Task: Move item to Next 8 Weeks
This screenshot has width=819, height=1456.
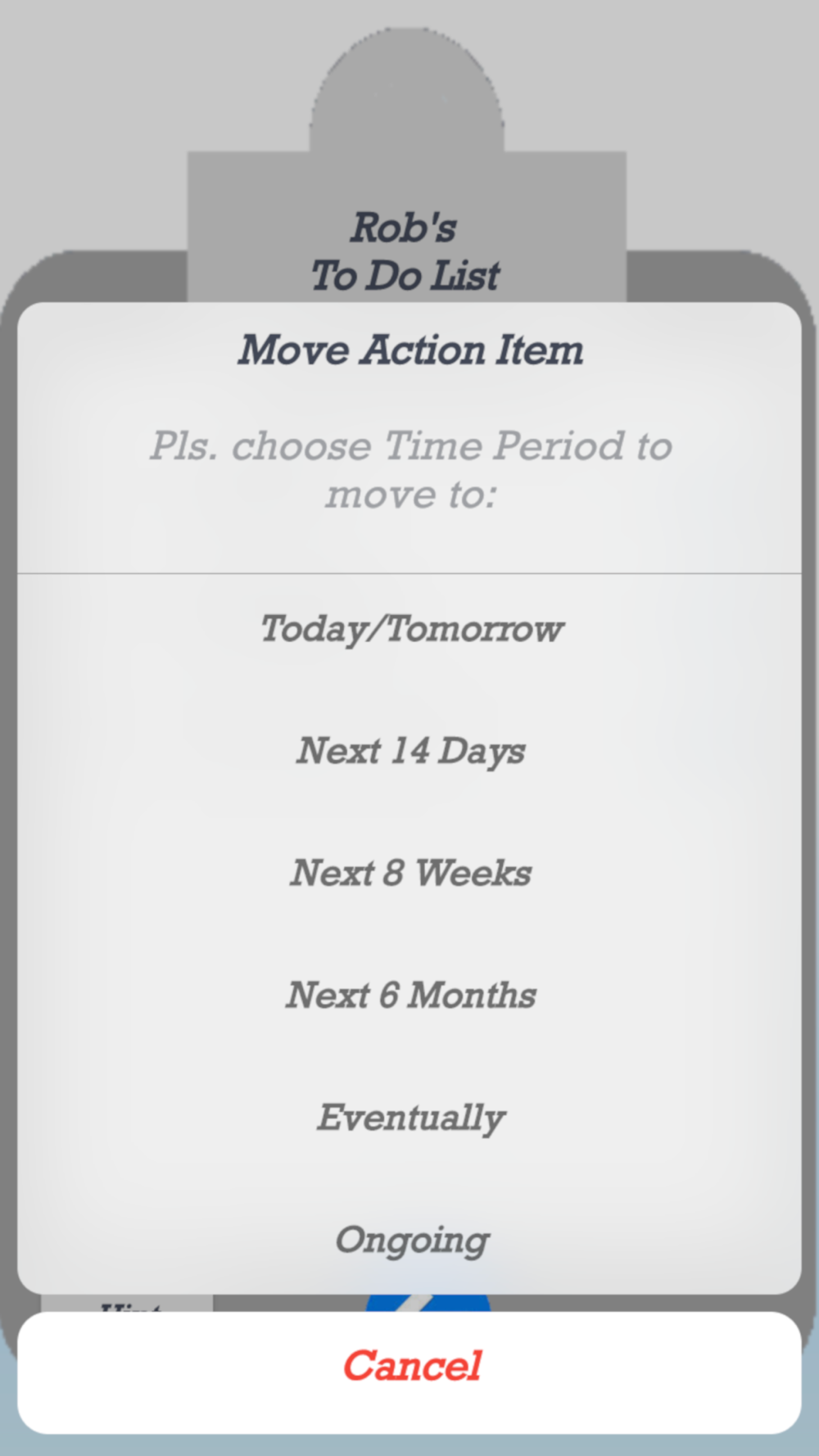Action: [x=409, y=873]
